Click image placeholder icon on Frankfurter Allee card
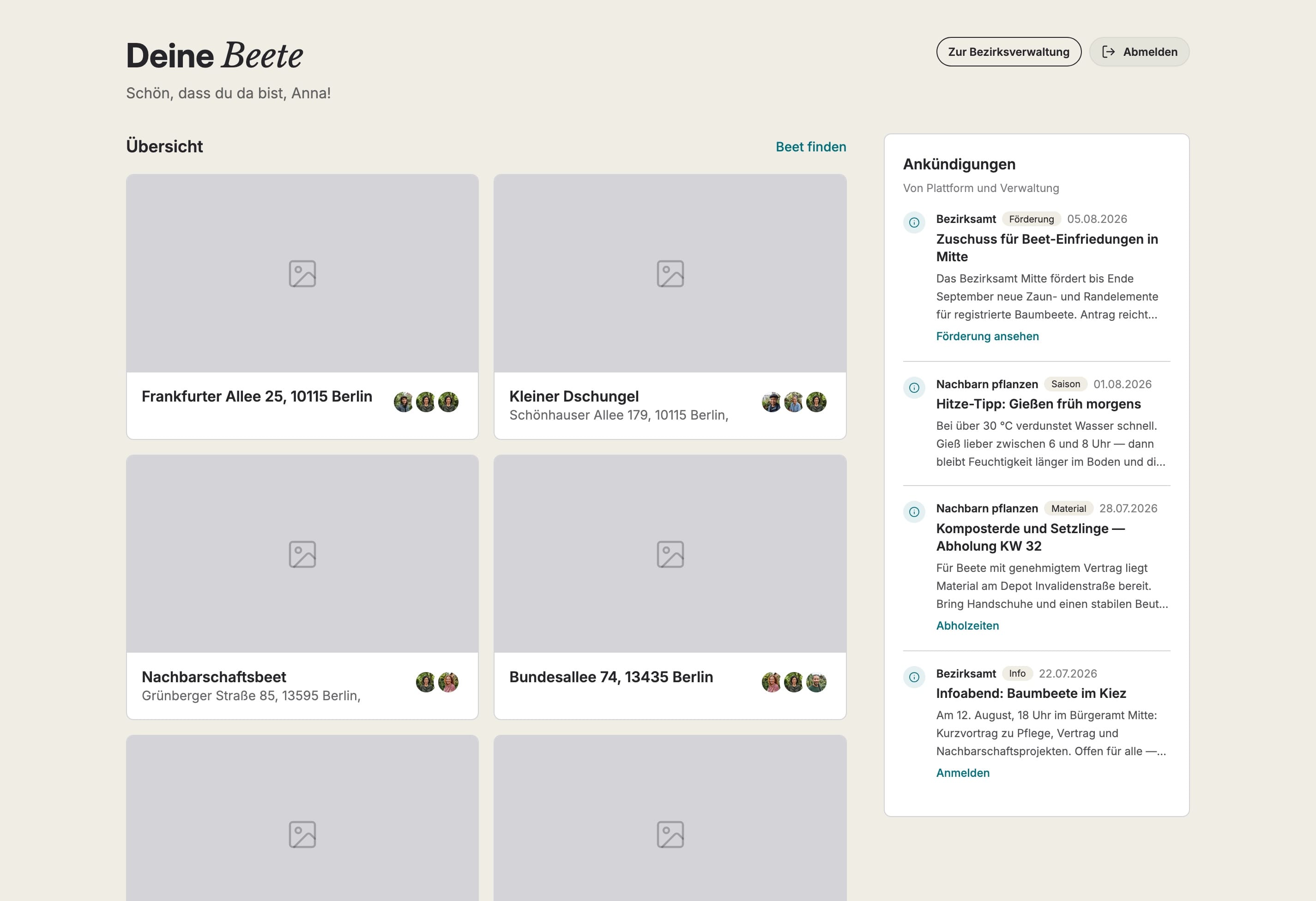The height and width of the screenshot is (901, 1316). (x=302, y=273)
